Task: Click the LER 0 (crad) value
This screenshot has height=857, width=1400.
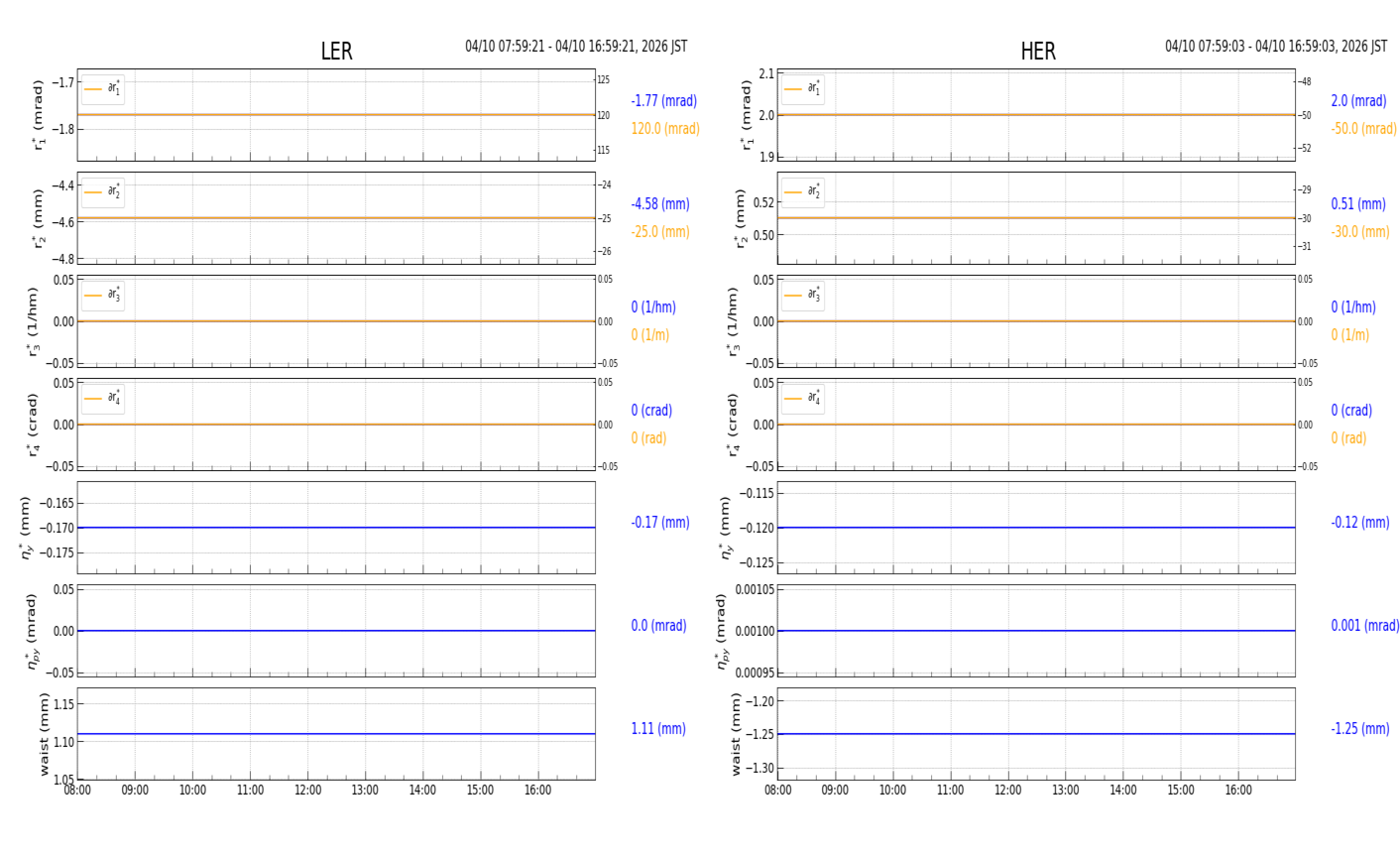Action: (651, 411)
